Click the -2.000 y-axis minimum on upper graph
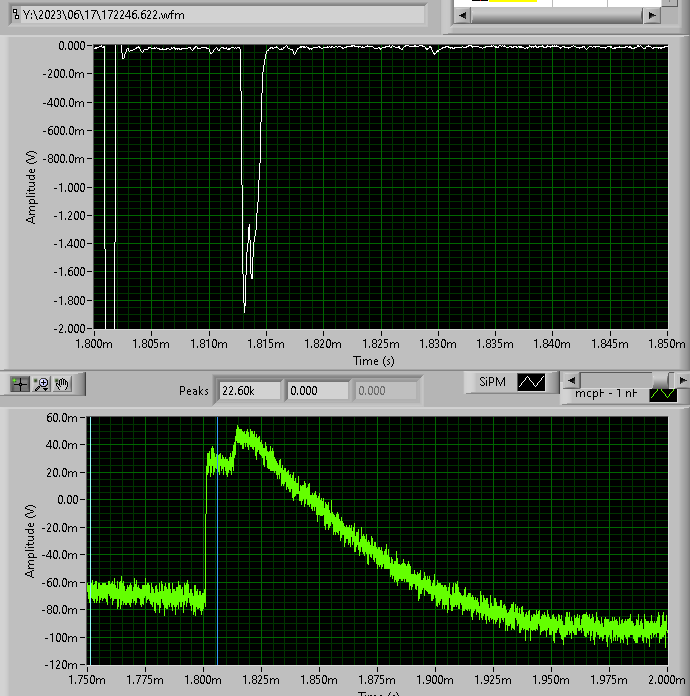 [x=70, y=329]
